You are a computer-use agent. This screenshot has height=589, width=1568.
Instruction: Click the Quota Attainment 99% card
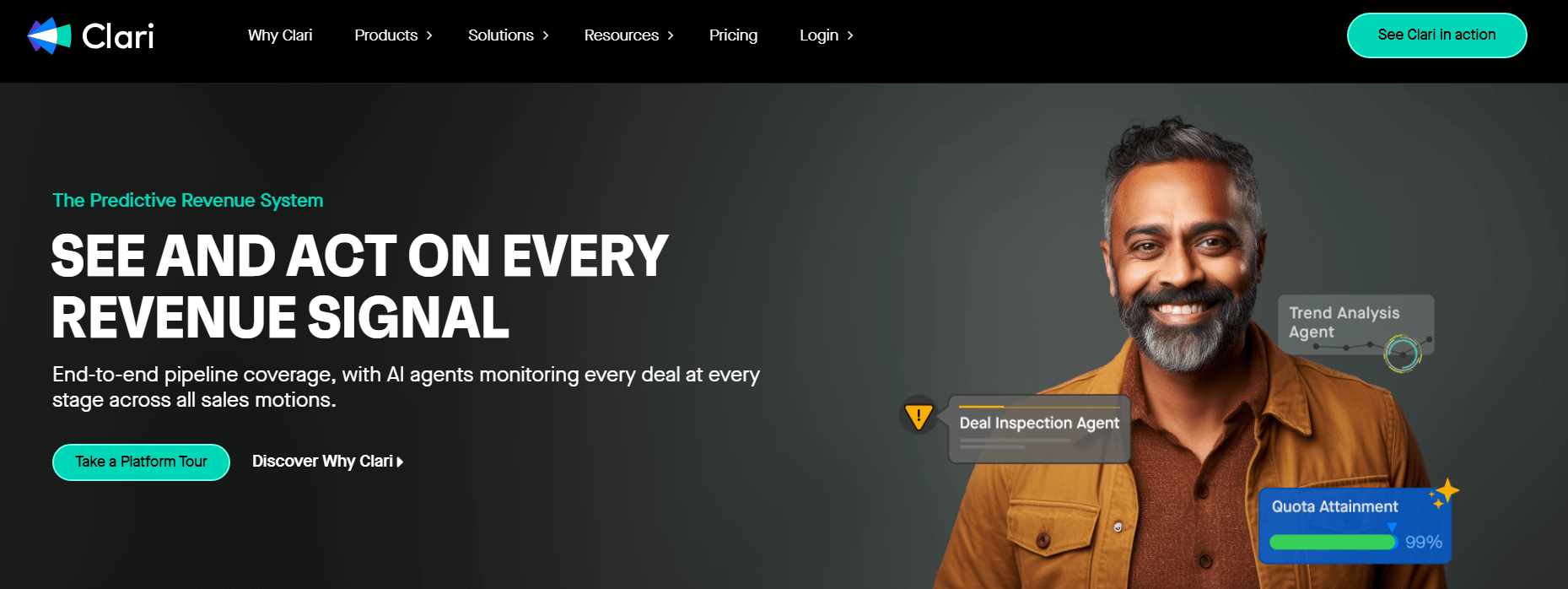pos(1355,526)
